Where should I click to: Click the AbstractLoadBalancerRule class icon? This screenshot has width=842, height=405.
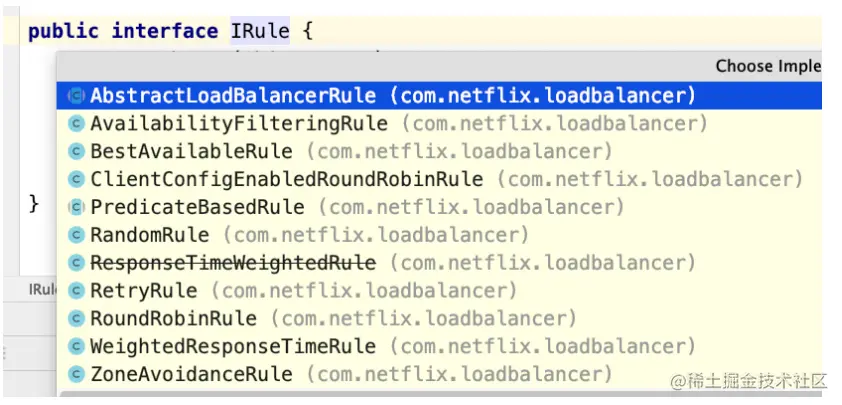coord(76,96)
